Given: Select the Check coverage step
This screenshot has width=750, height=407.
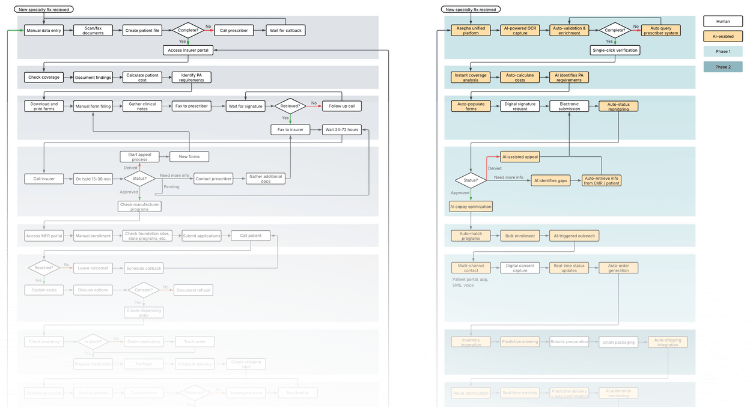Looking at the screenshot, I should (x=46, y=77).
